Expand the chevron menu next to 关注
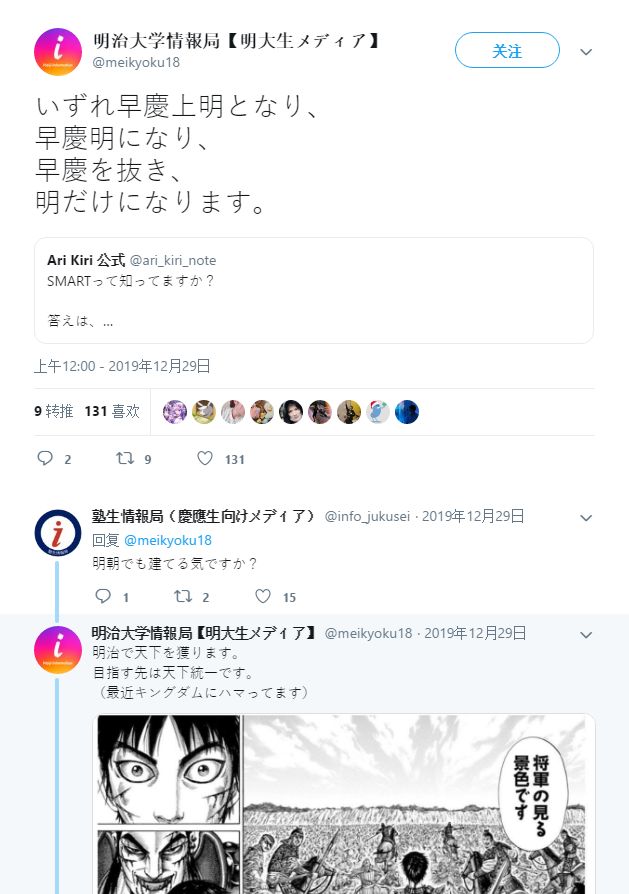 tap(586, 52)
